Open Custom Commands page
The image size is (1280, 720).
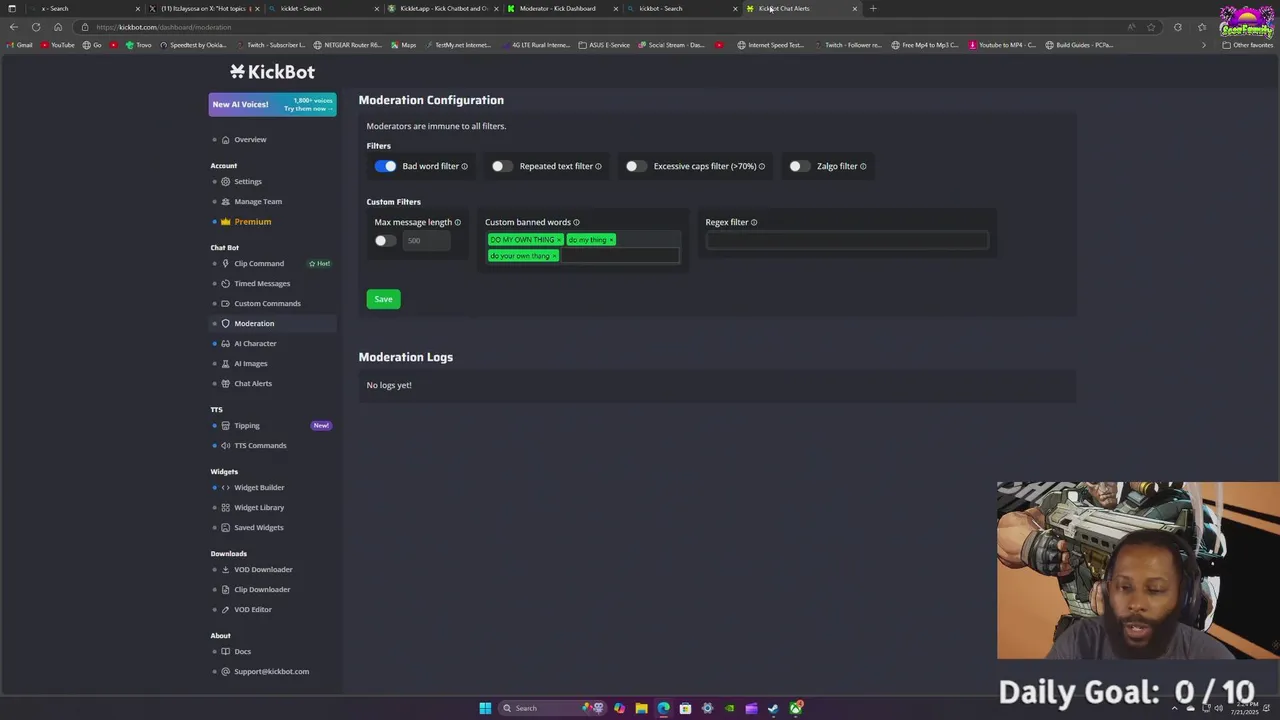click(x=267, y=304)
